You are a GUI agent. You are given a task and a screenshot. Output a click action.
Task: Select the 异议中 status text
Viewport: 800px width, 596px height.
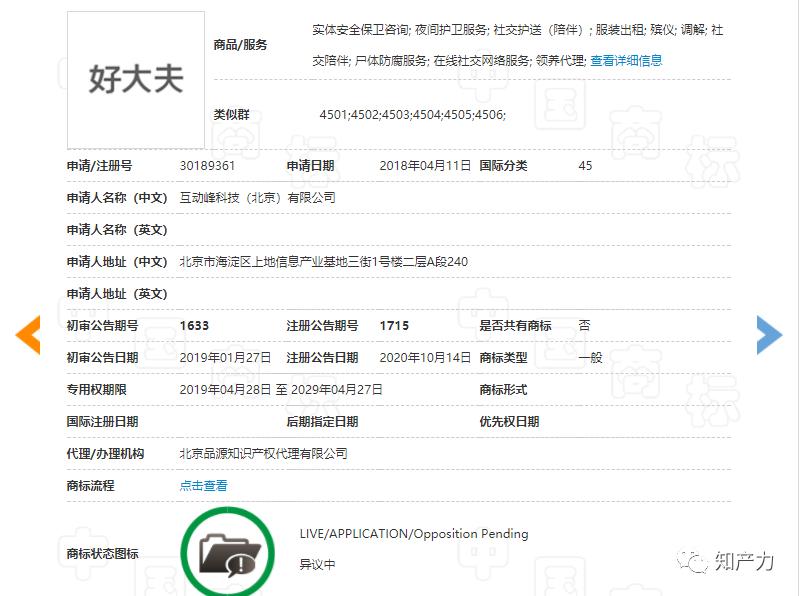coord(317,565)
